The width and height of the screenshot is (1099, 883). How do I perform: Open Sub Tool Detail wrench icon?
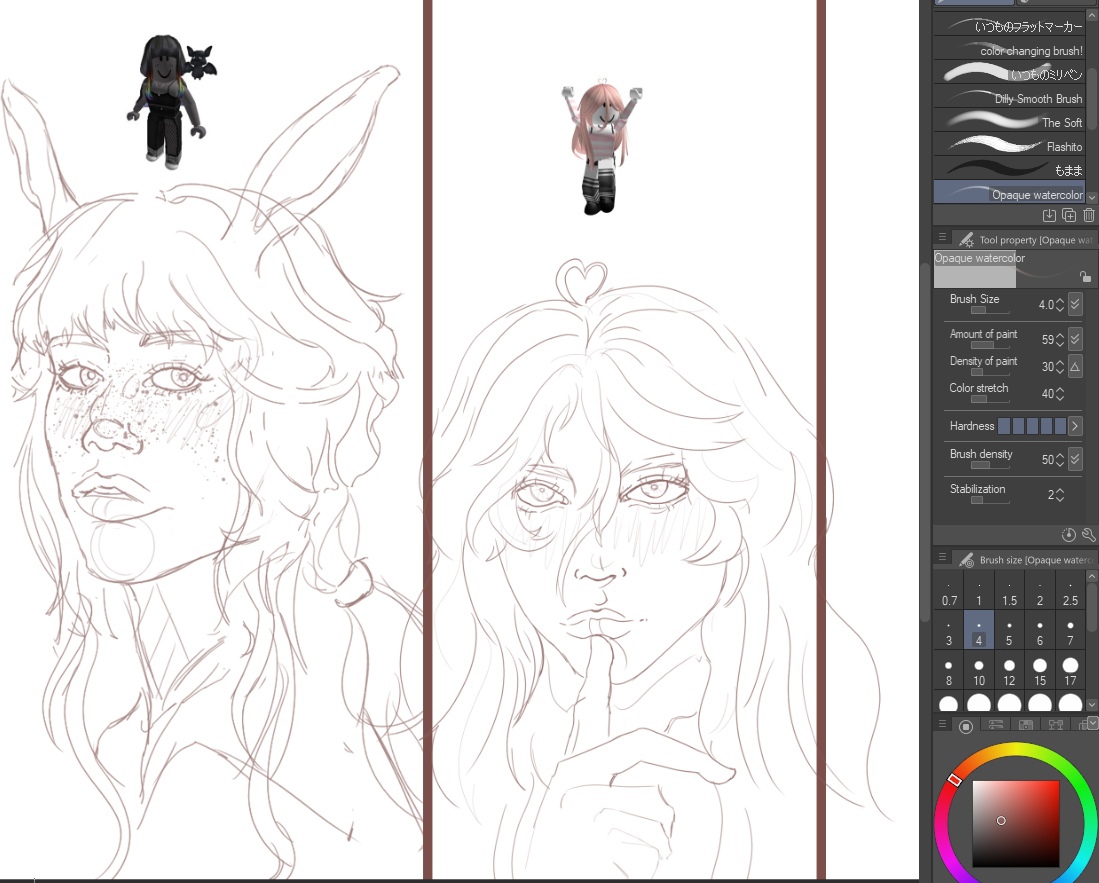click(1088, 535)
